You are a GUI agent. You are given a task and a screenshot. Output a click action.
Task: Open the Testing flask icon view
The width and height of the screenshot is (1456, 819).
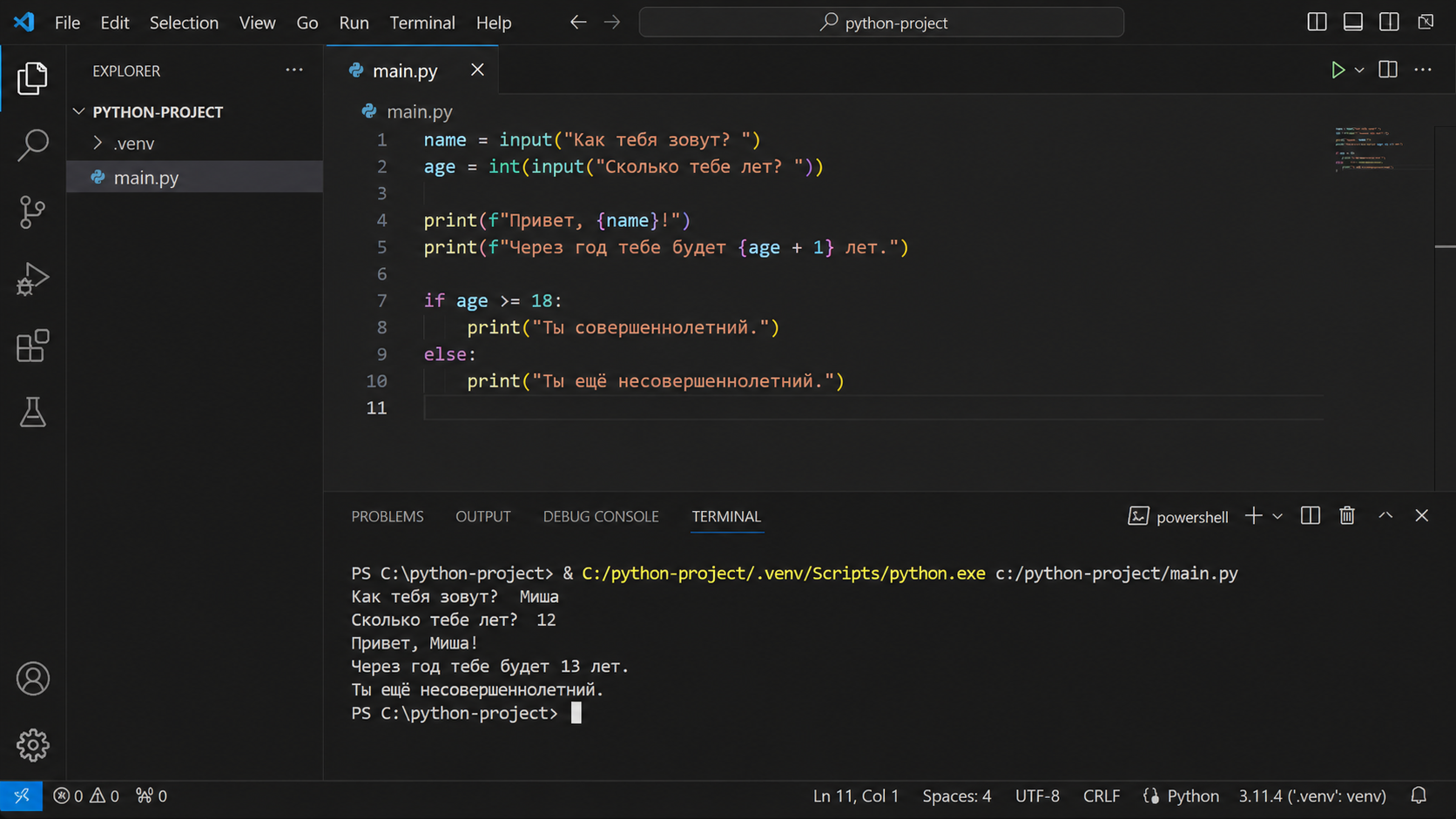[33, 413]
